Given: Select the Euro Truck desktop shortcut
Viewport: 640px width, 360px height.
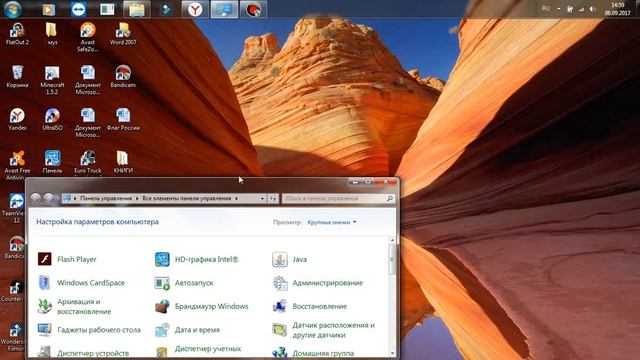Looking at the screenshot, I should 87,162.
